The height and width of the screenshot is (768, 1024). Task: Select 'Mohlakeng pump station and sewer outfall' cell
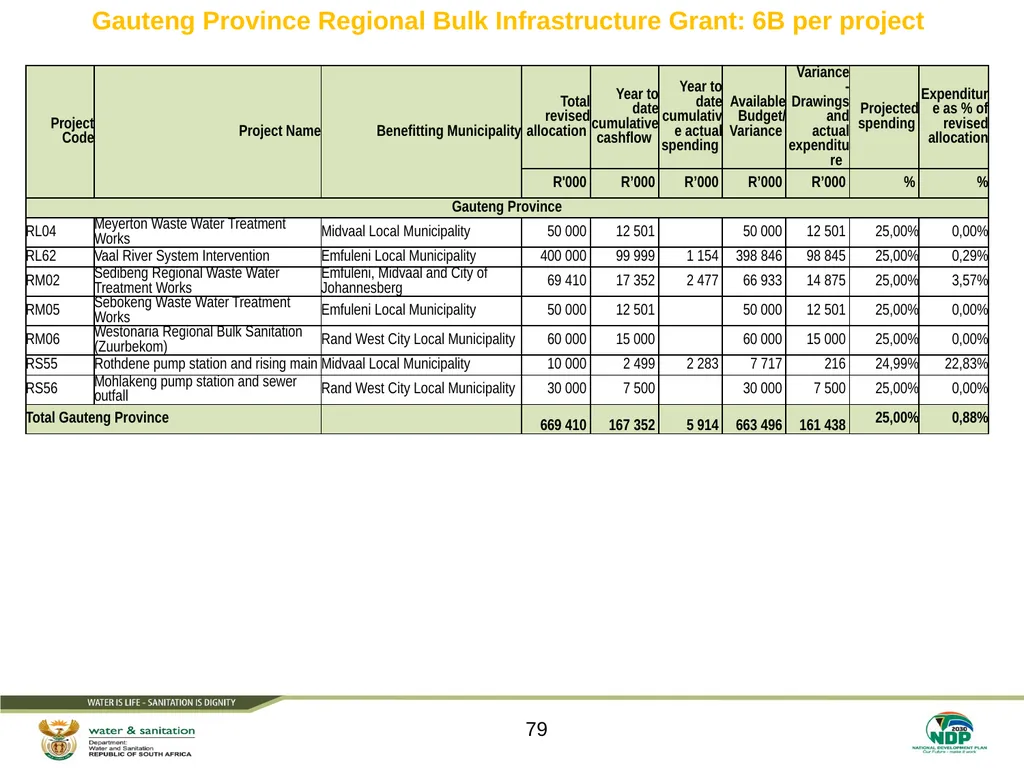(x=207, y=389)
